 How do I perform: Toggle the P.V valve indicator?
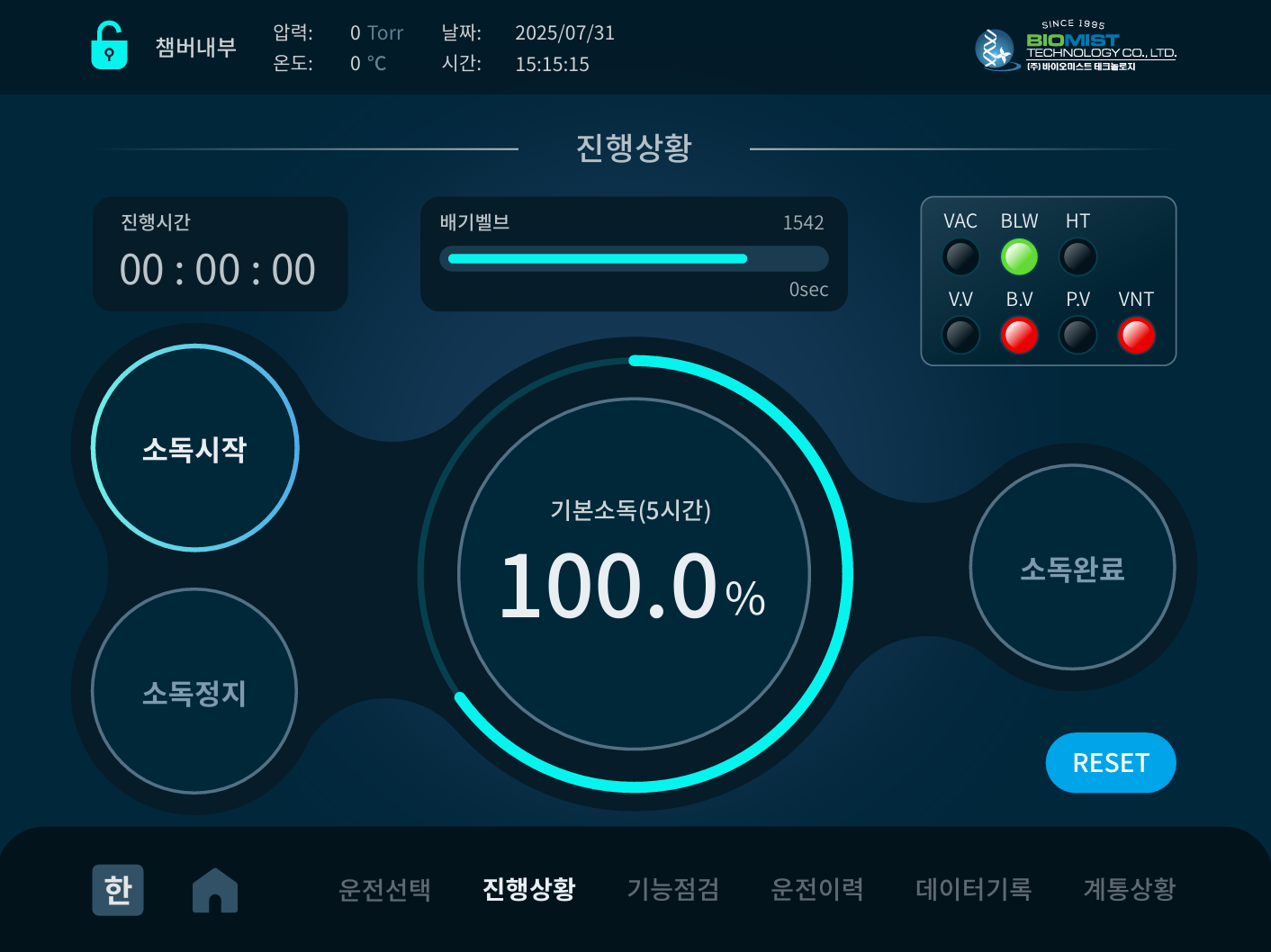click(x=1077, y=336)
